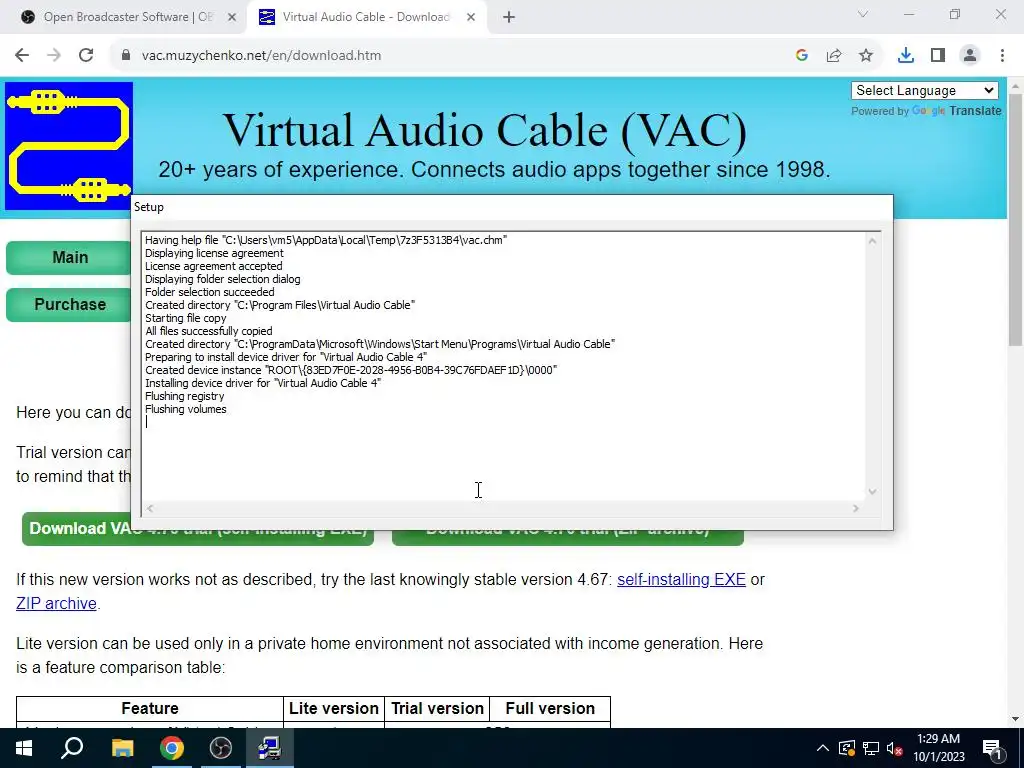Open Chrome profile avatar
The width and height of the screenshot is (1024, 768).
pos(970,56)
